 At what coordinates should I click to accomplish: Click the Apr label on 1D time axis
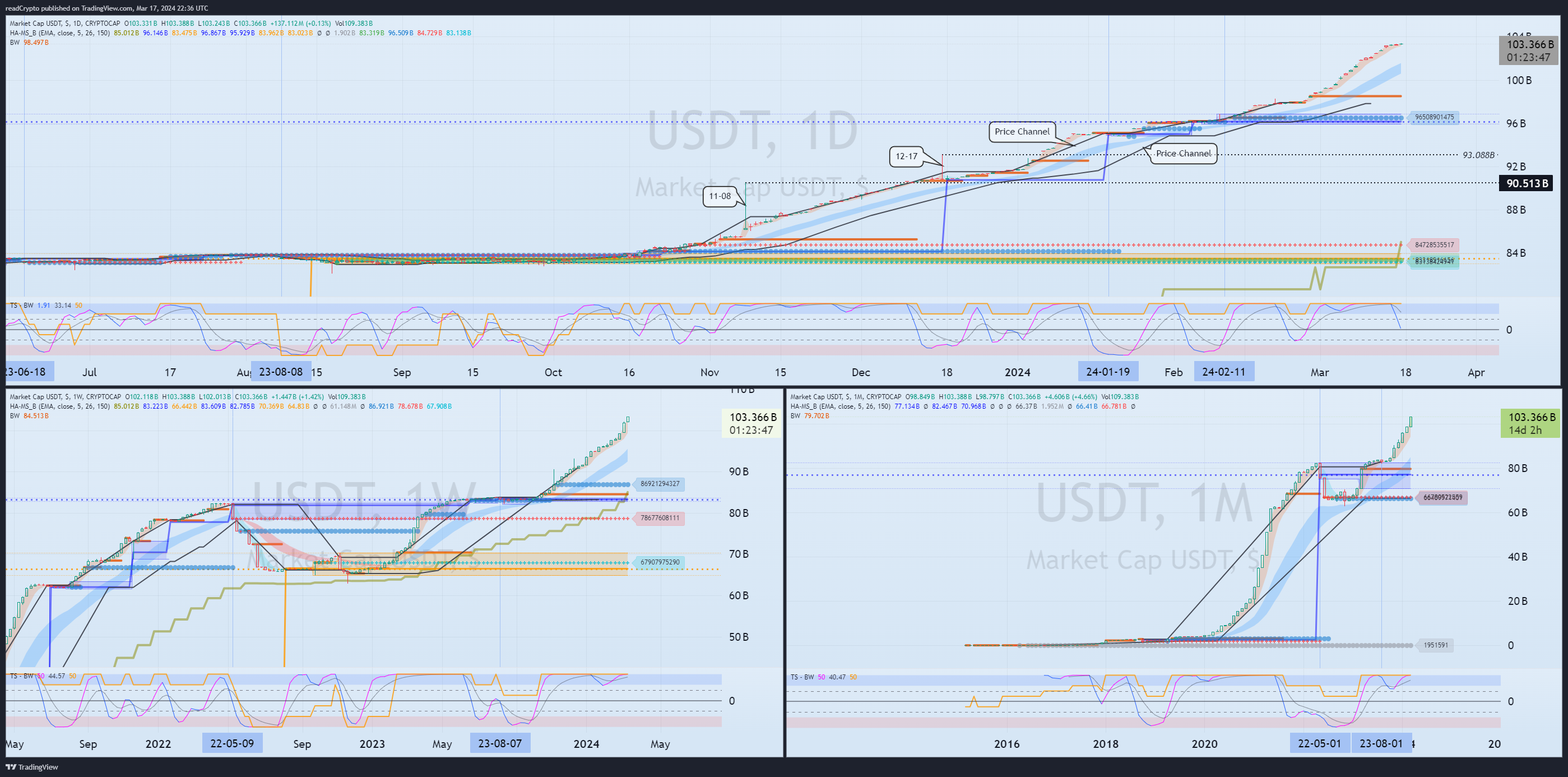click(x=1476, y=372)
